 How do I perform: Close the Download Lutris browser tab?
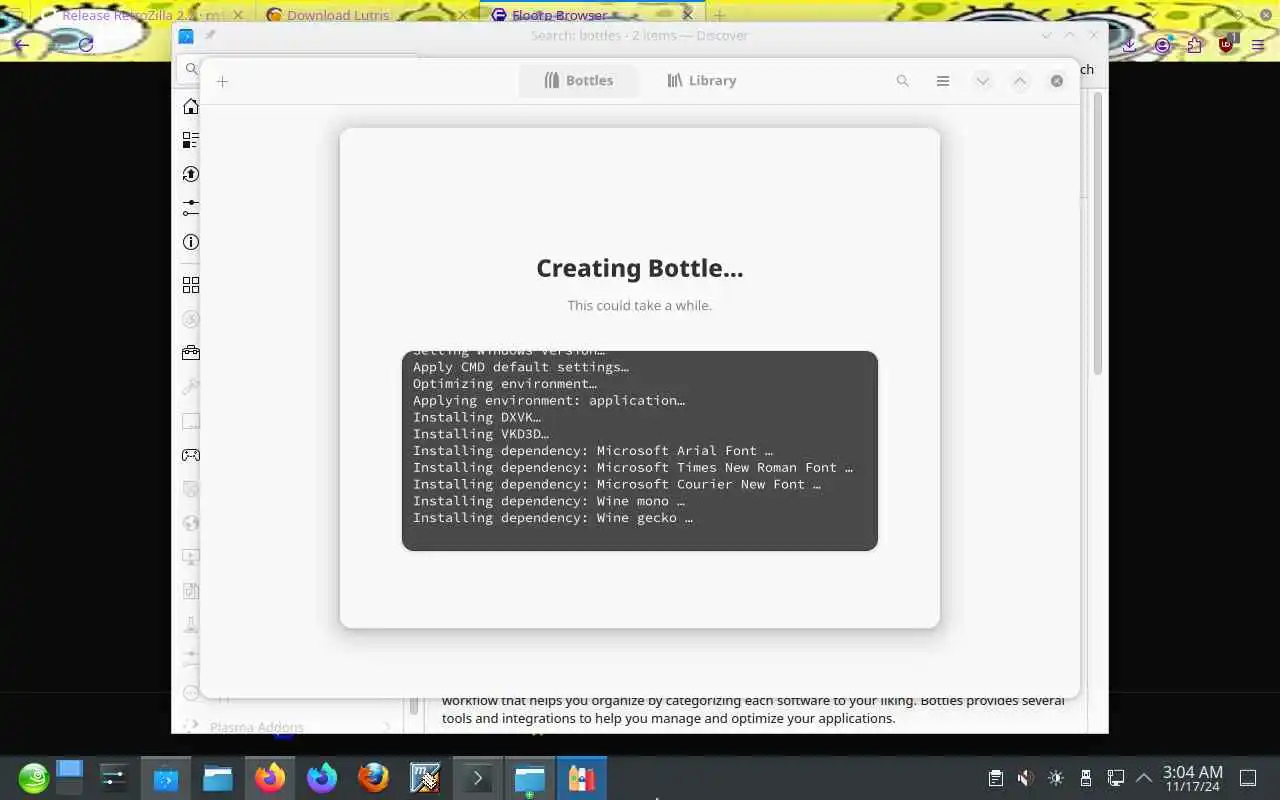tap(462, 15)
